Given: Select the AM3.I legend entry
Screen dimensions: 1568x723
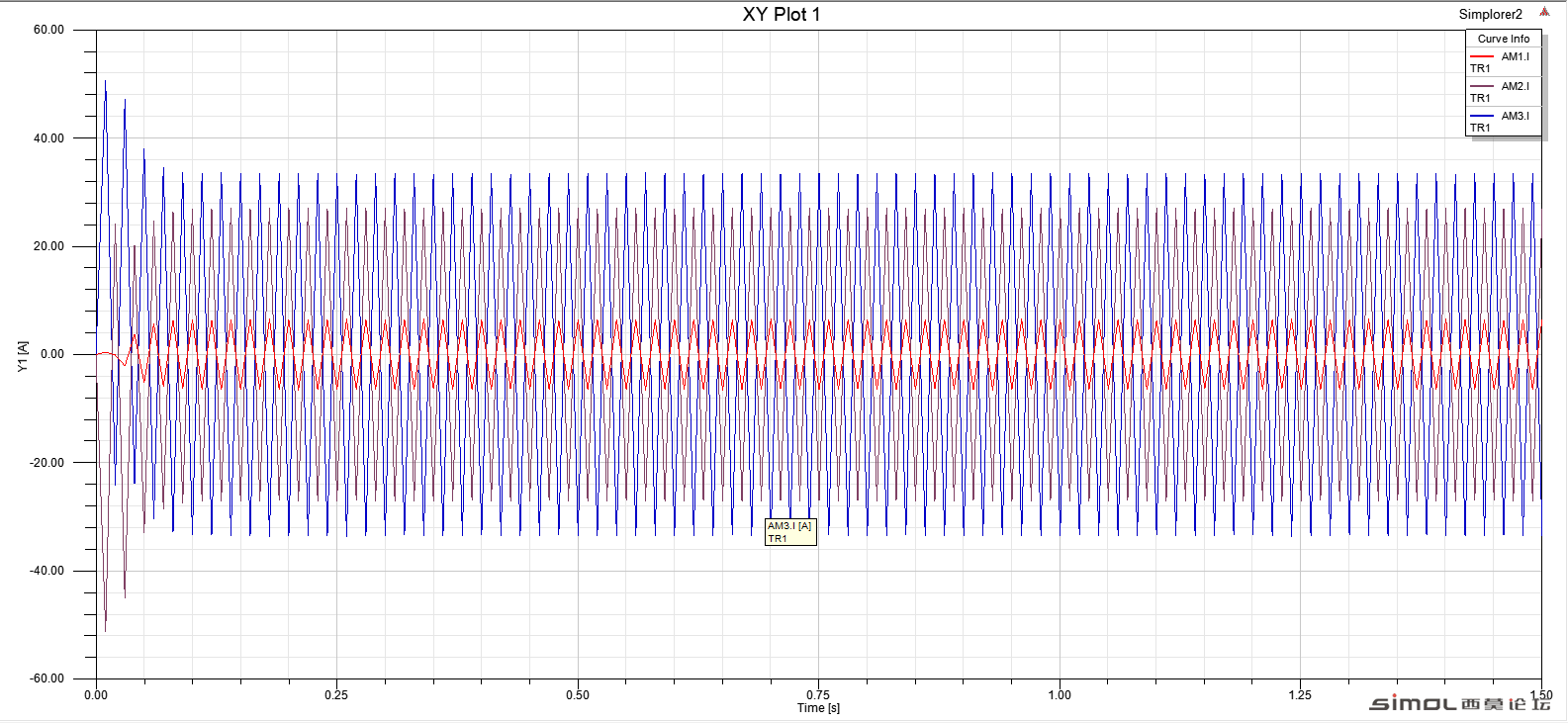Looking at the screenshot, I should (1504, 122).
